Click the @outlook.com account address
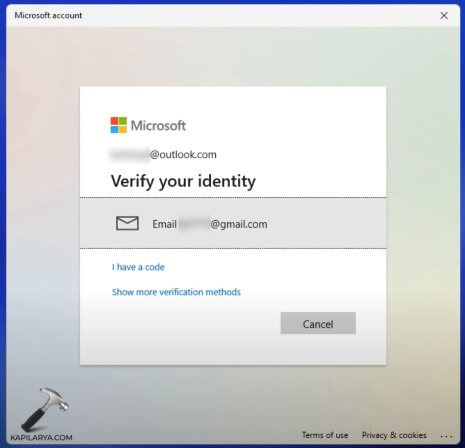 163,155
